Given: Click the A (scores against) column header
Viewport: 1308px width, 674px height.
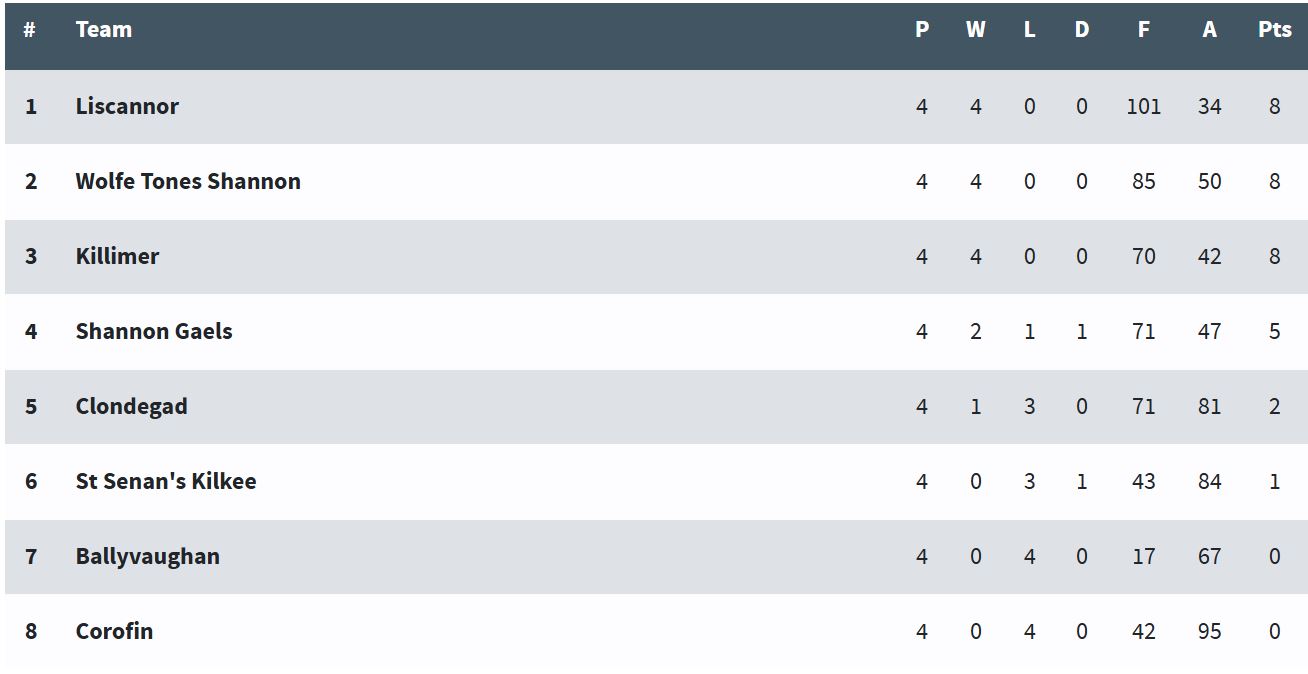Looking at the screenshot, I should 1209,29.
